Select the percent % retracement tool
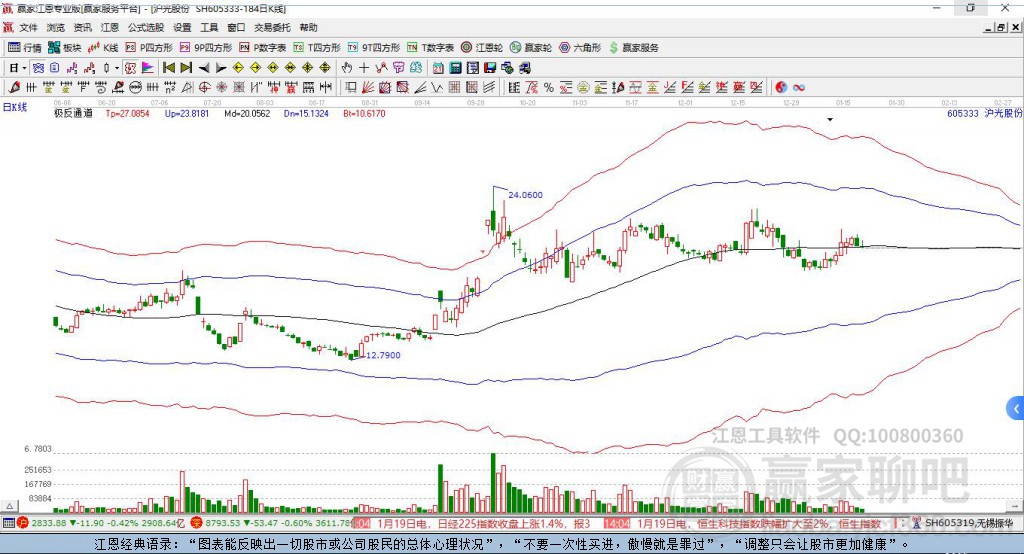The height and width of the screenshot is (554, 1024). 549,88
